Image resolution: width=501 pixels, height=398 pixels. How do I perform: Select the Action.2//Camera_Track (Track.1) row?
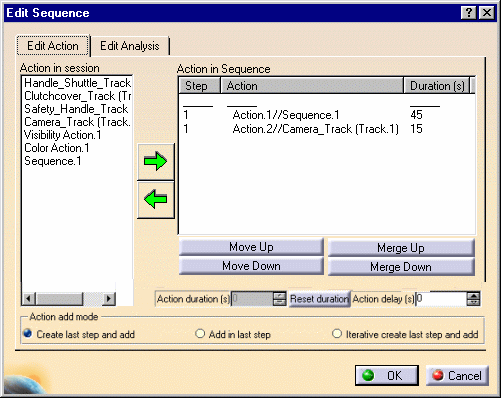(327, 129)
